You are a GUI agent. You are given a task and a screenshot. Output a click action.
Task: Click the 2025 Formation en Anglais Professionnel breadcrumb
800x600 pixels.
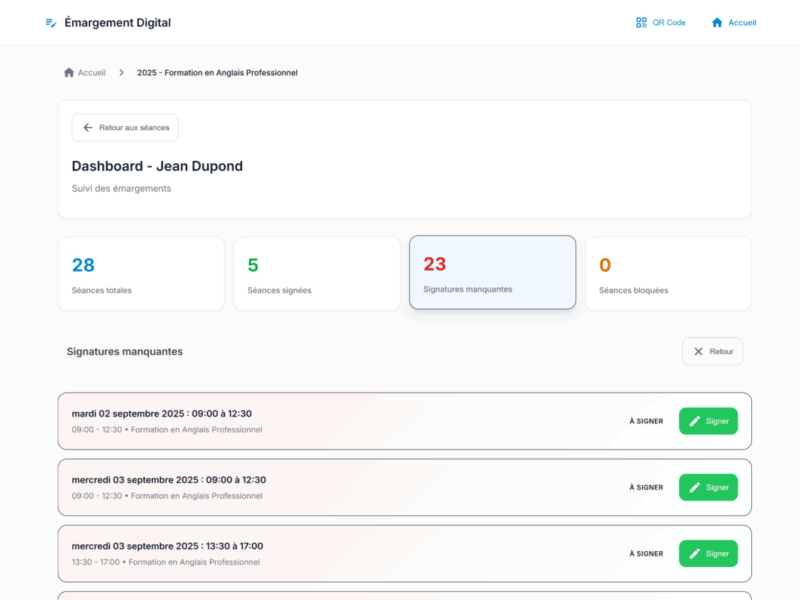[x=217, y=73]
